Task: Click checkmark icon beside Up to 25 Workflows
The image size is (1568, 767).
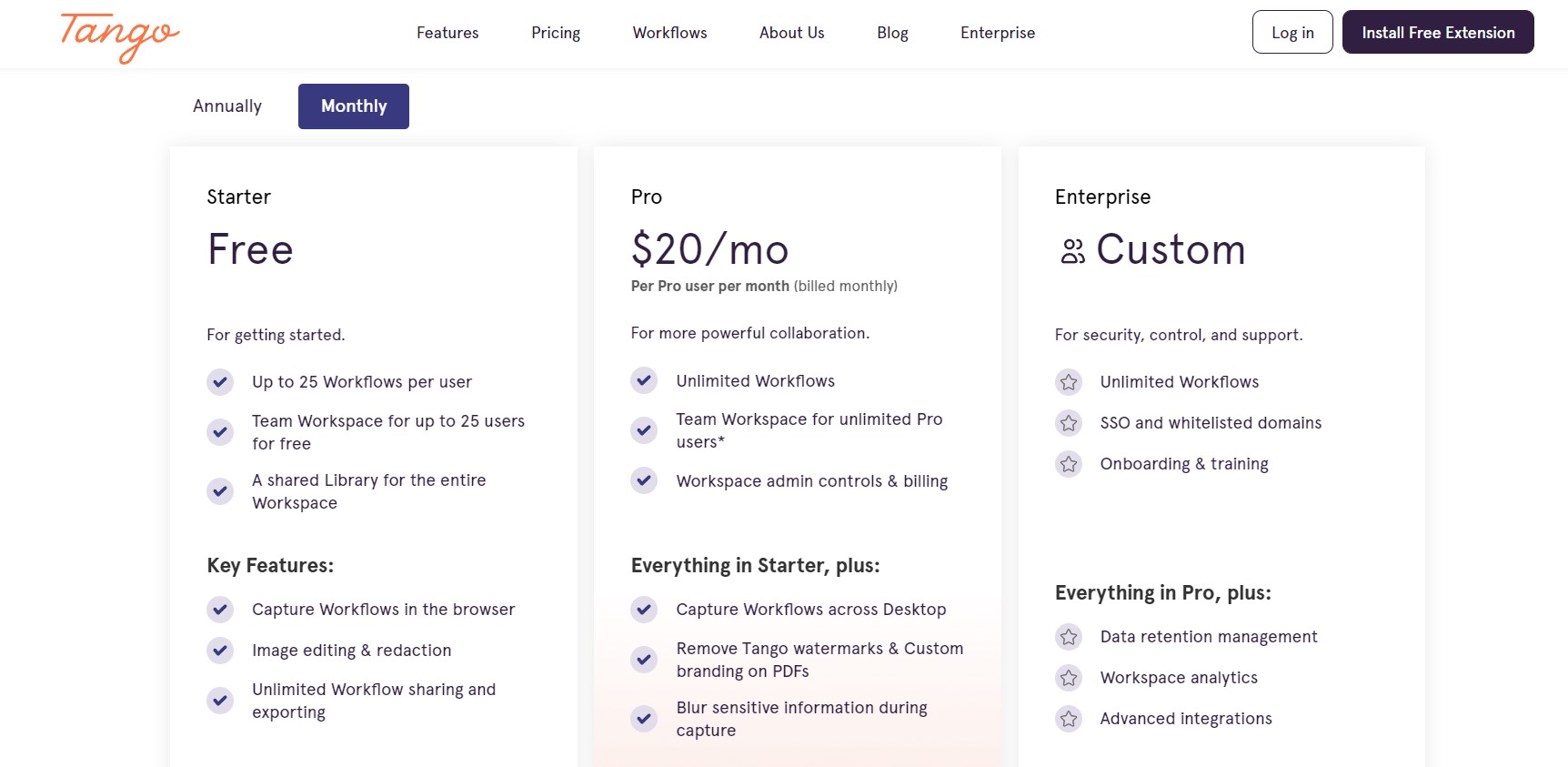Action: pyautogui.click(x=220, y=382)
